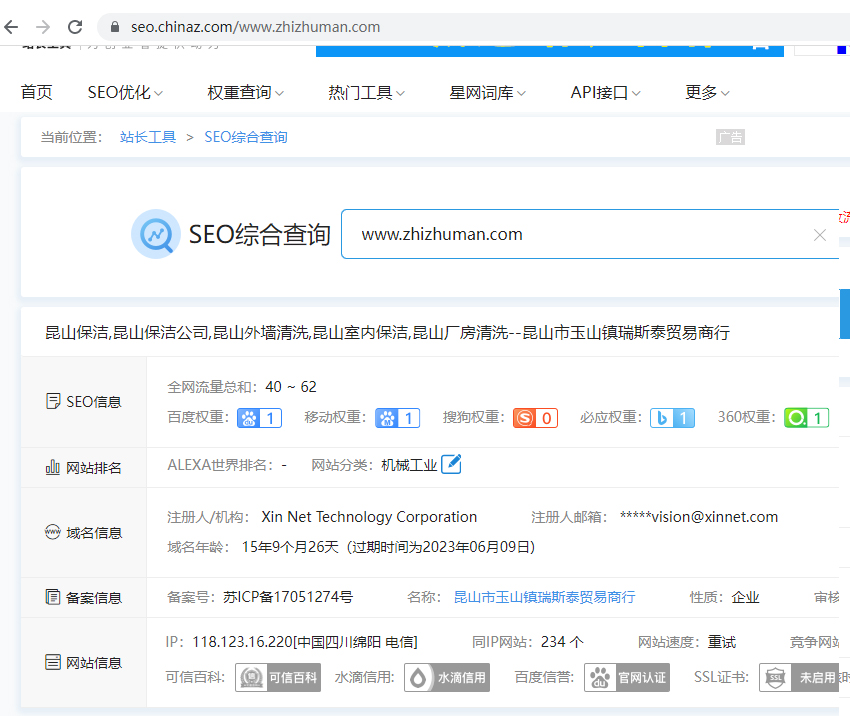Screen dimensions: 850x716
Task: Click the Bing weight badge
Action: coord(672,418)
